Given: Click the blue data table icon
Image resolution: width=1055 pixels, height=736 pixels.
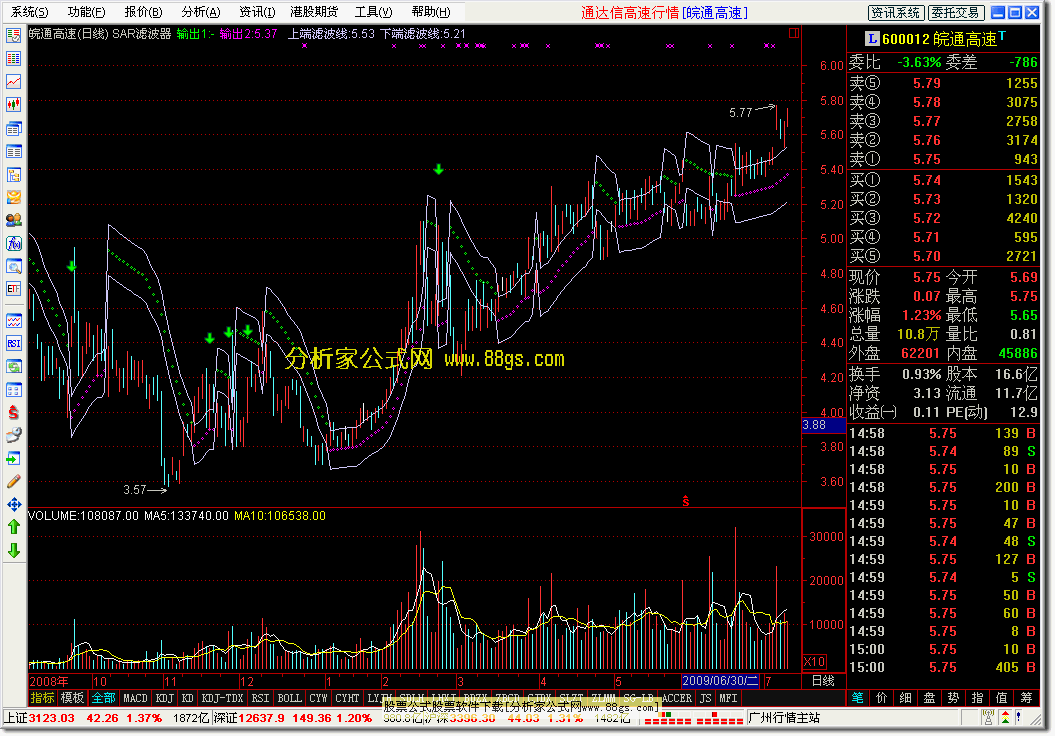Looking at the screenshot, I should tap(13, 151).
